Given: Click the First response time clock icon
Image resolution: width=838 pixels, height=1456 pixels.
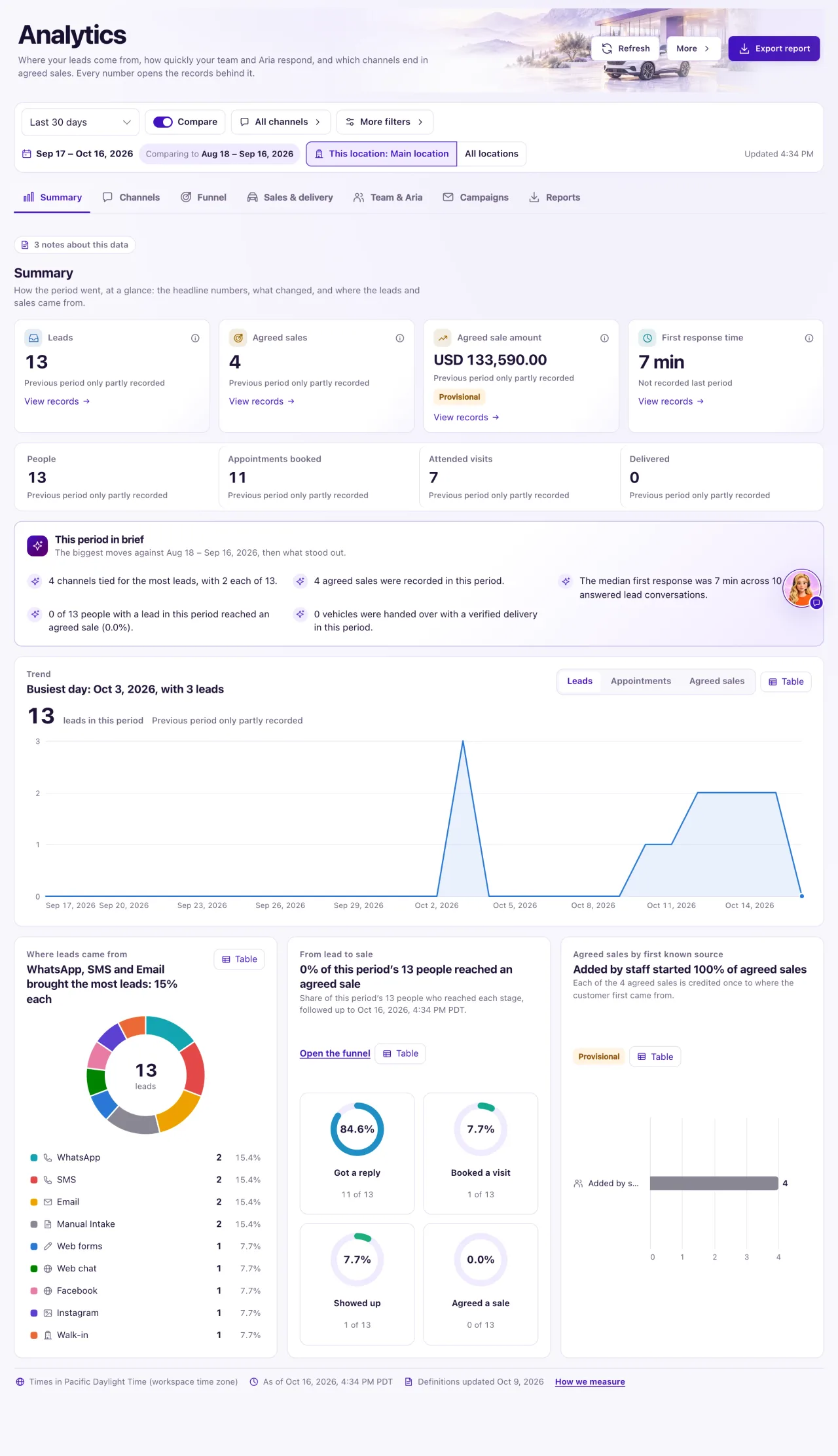Looking at the screenshot, I should [647, 338].
